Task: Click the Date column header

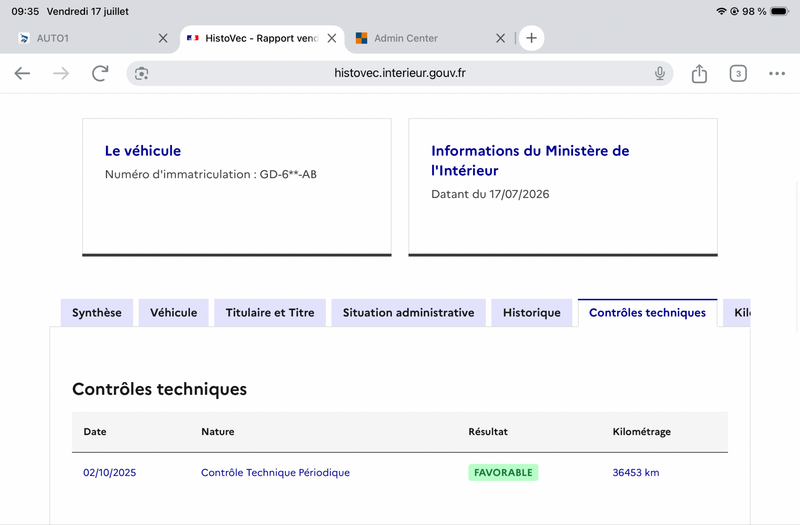Action: click(x=95, y=432)
